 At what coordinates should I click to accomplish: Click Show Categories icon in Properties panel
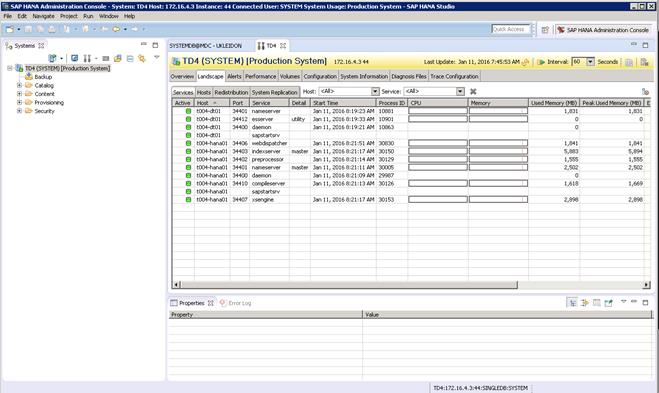tap(572, 303)
